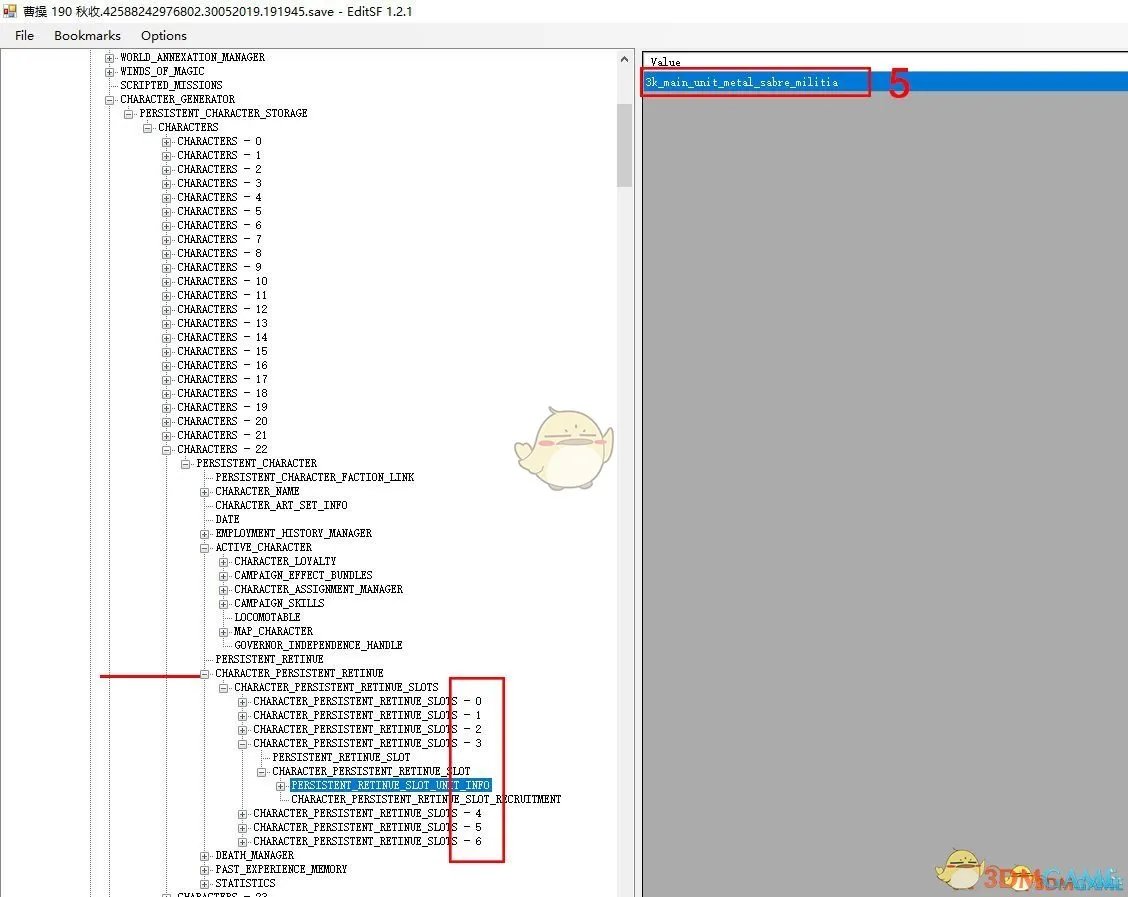Select the 3k_main_unit_metal_sabre_militia value cell
1128x897 pixels.
[x=742, y=82]
